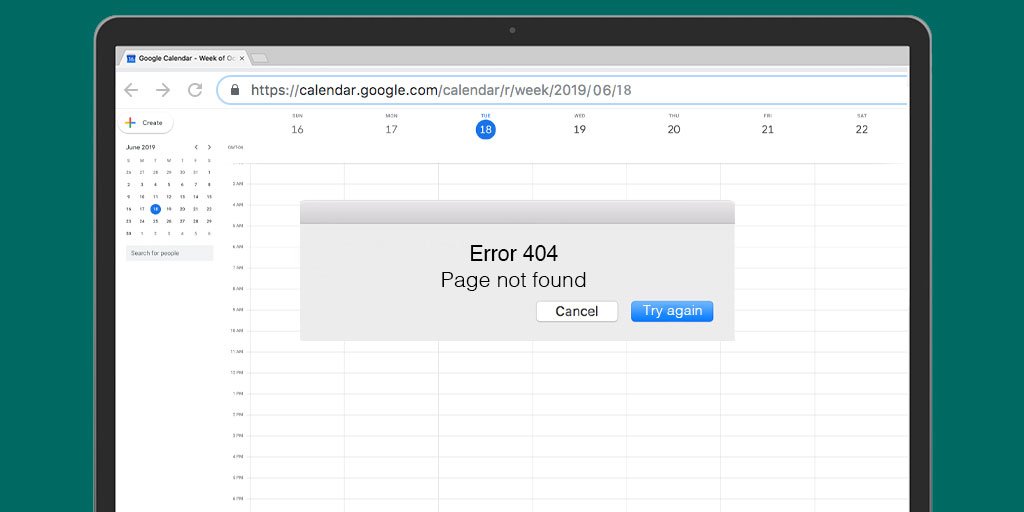
Task: Go to previous month in mini calendar
Action: pyautogui.click(x=196, y=147)
